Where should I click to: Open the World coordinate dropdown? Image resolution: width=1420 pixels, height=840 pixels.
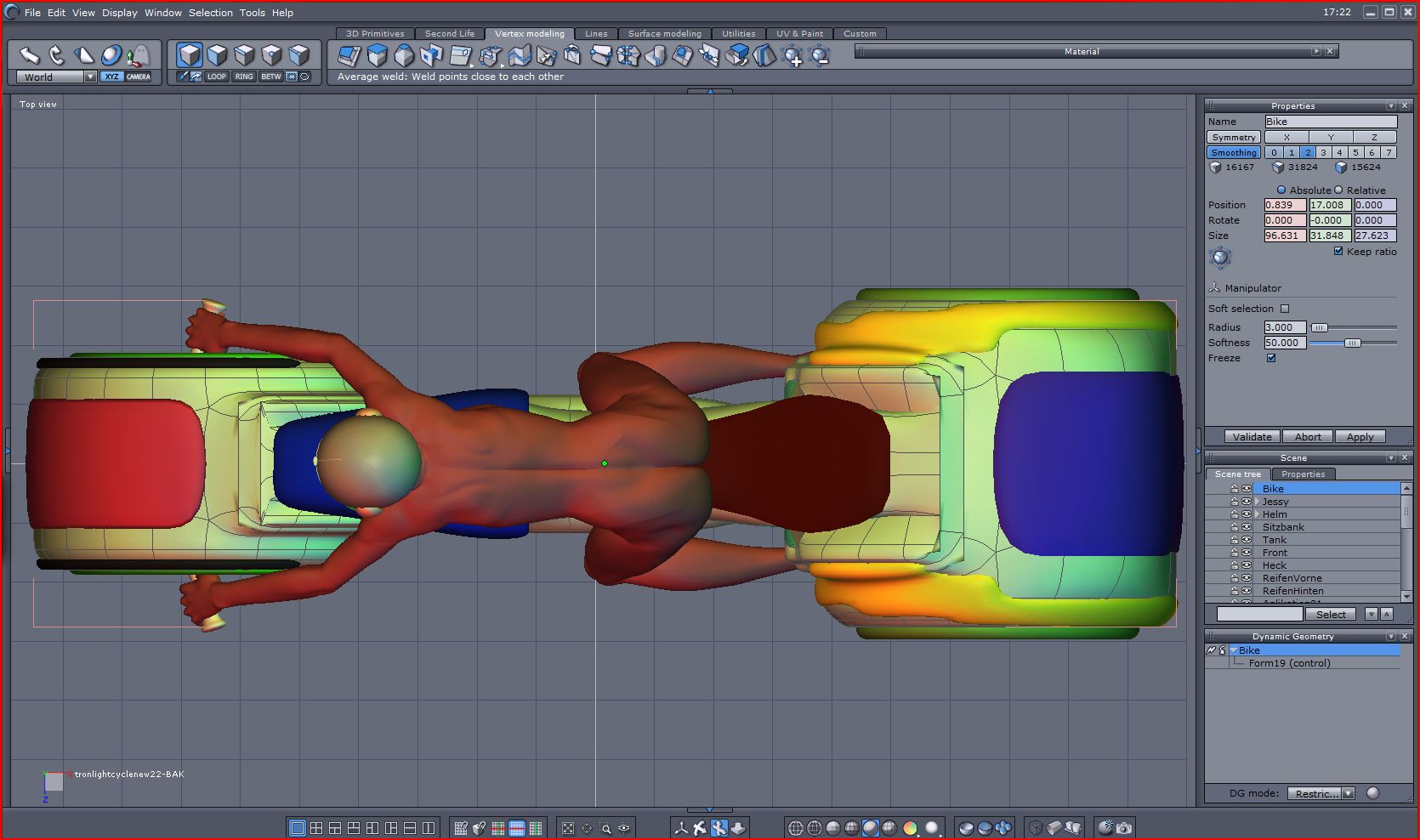pyautogui.click(x=90, y=77)
